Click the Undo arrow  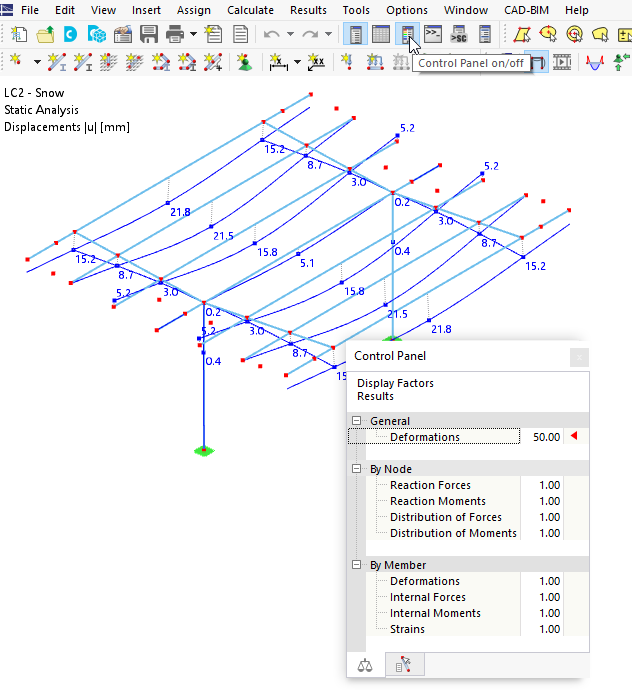pyautogui.click(x=272, y=34)
